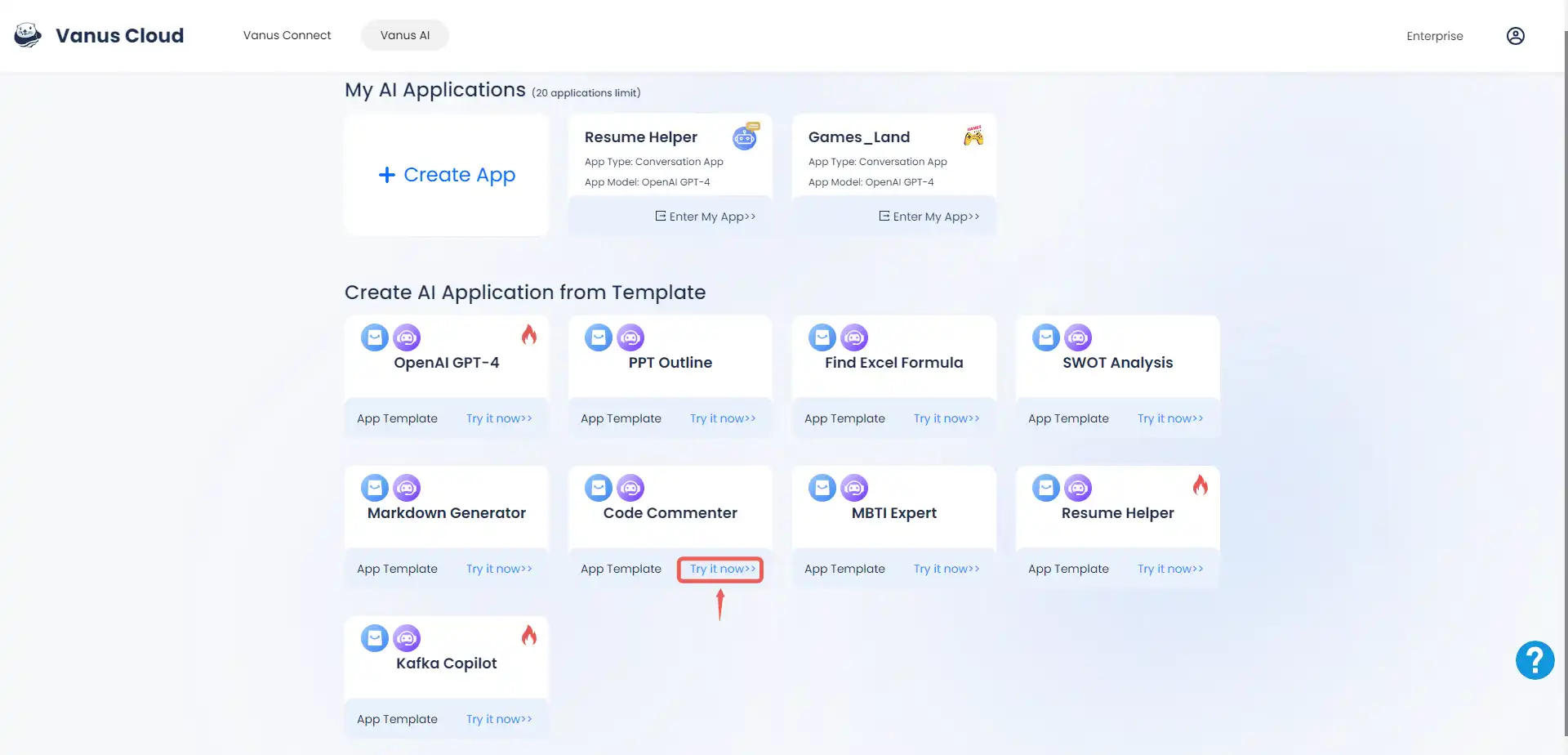Click the blue mail icon on Kafka Copilot template
Image resolution: width=1568 pixels, height=755 pixels.
pyautogui.click(x=375, y=638)
